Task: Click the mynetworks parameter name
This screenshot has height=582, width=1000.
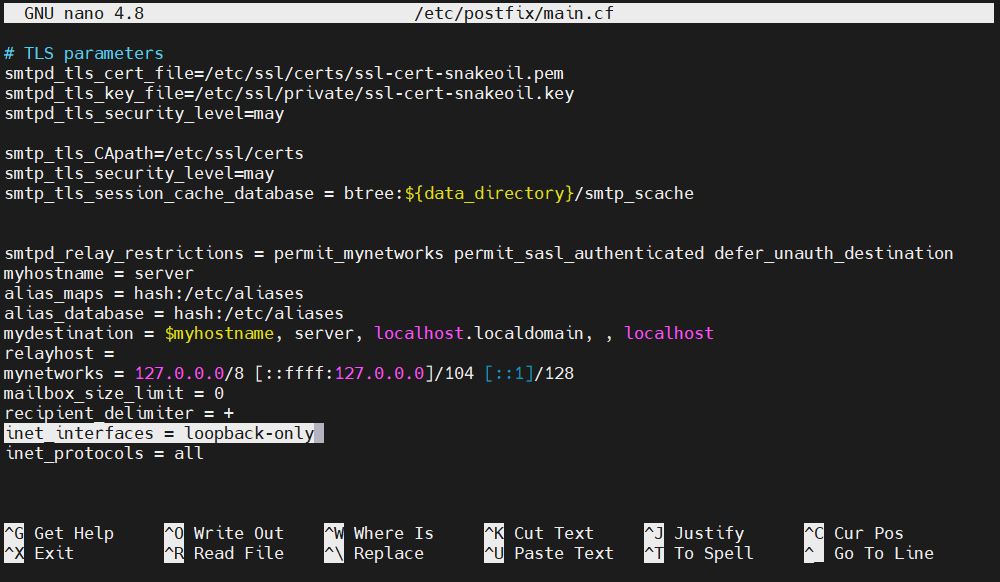Action: click(x=54, y=374)
